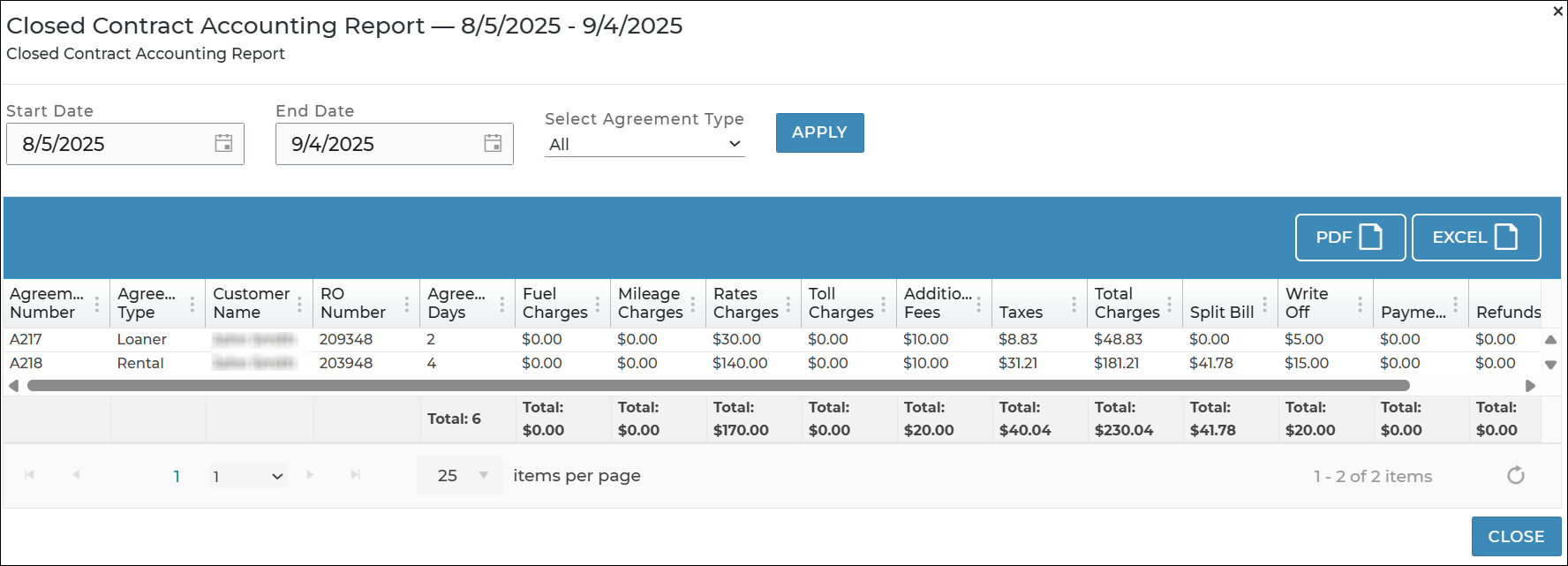1568x566 pixels.
Task: Click the refresh icon in the pager
Action: point(1515,476)
